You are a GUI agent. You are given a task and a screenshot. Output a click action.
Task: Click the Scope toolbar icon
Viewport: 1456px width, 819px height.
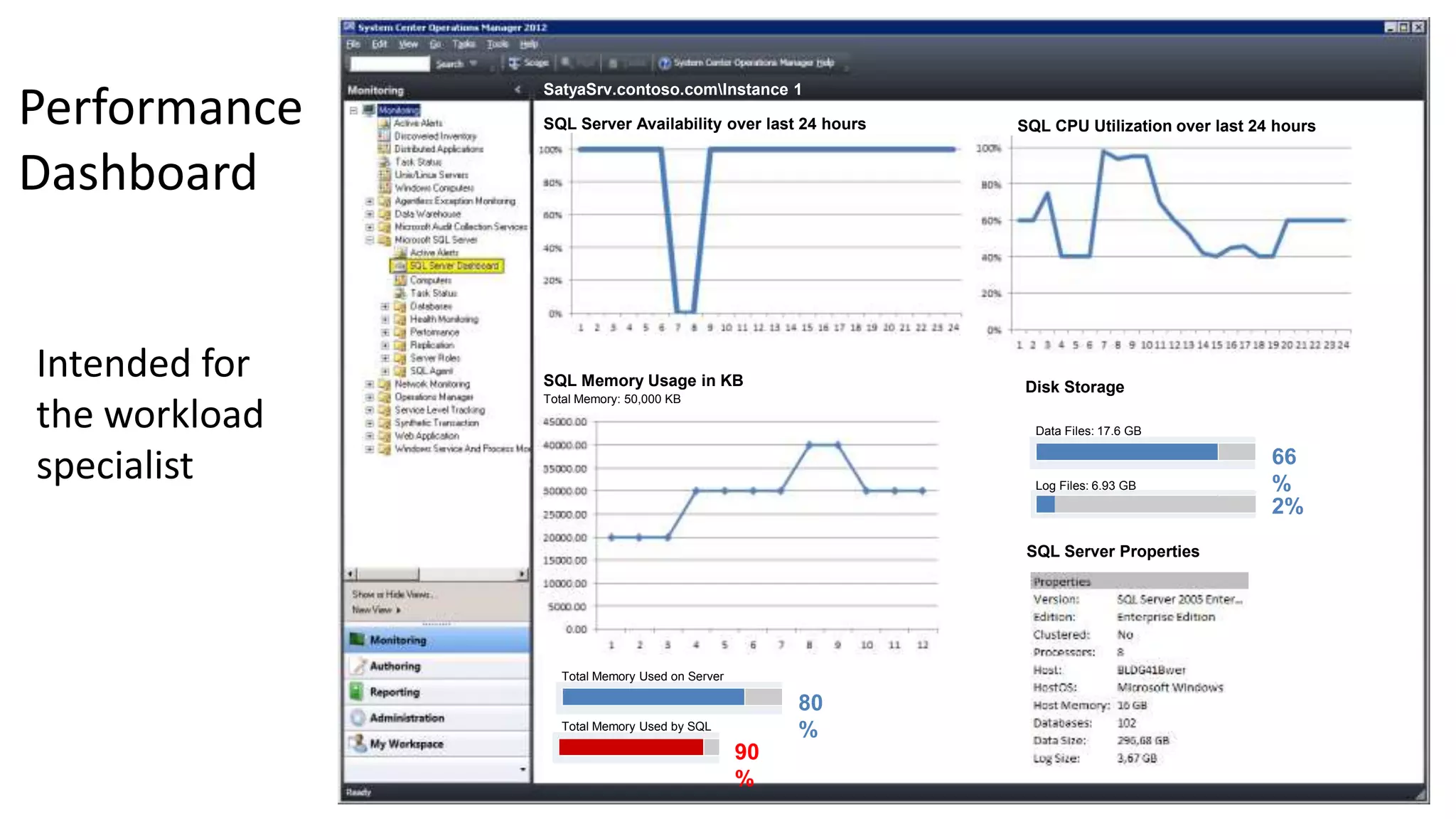coord(514,63)
